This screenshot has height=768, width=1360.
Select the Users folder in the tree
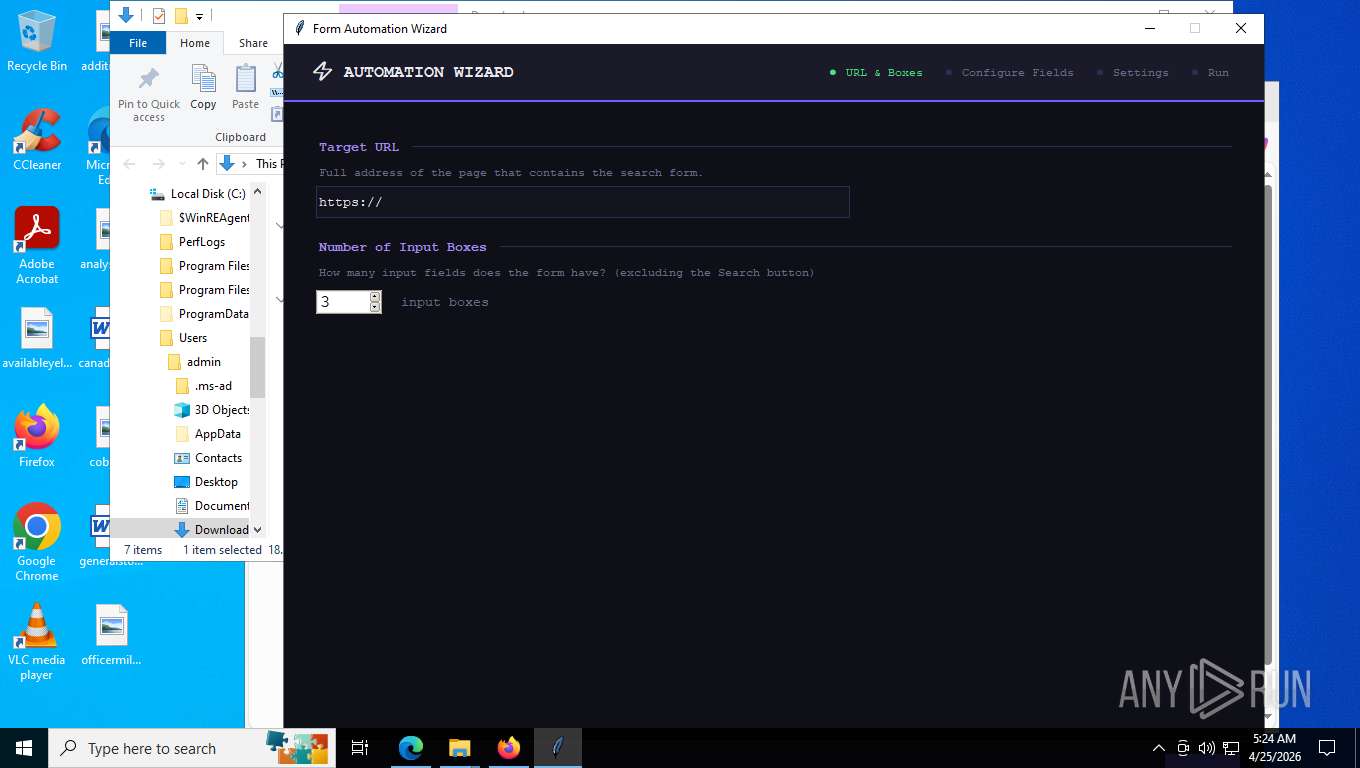tap(183, 338)
